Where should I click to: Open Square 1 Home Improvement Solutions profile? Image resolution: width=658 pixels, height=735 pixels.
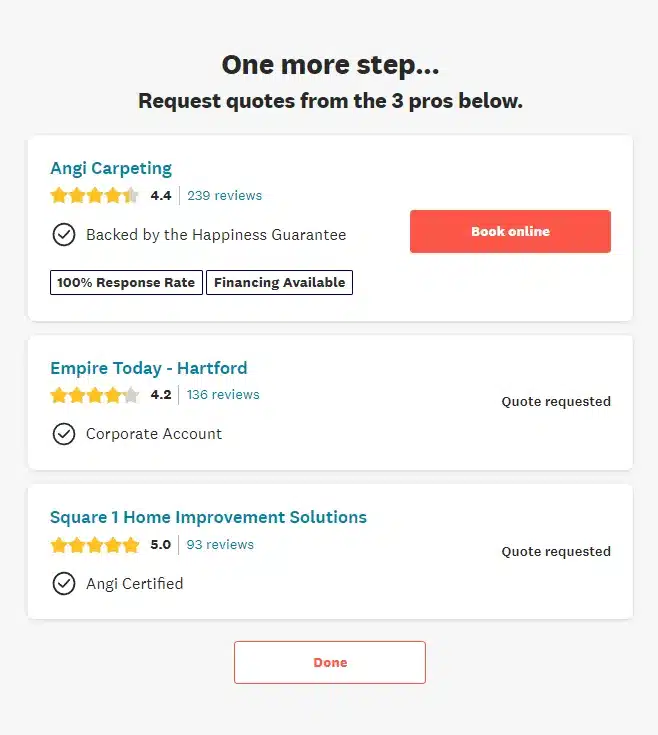coord(208,517)
